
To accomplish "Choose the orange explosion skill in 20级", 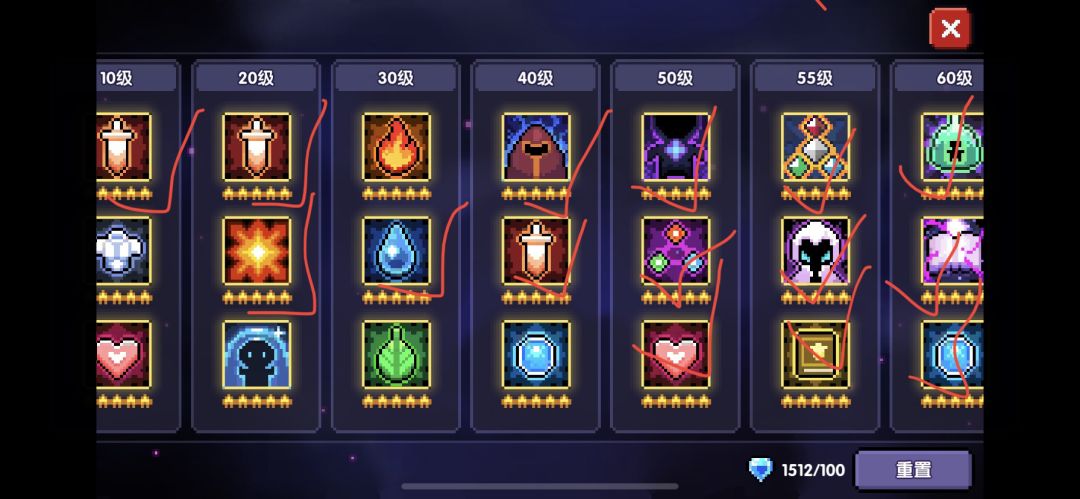I will (x=257, y=251).
